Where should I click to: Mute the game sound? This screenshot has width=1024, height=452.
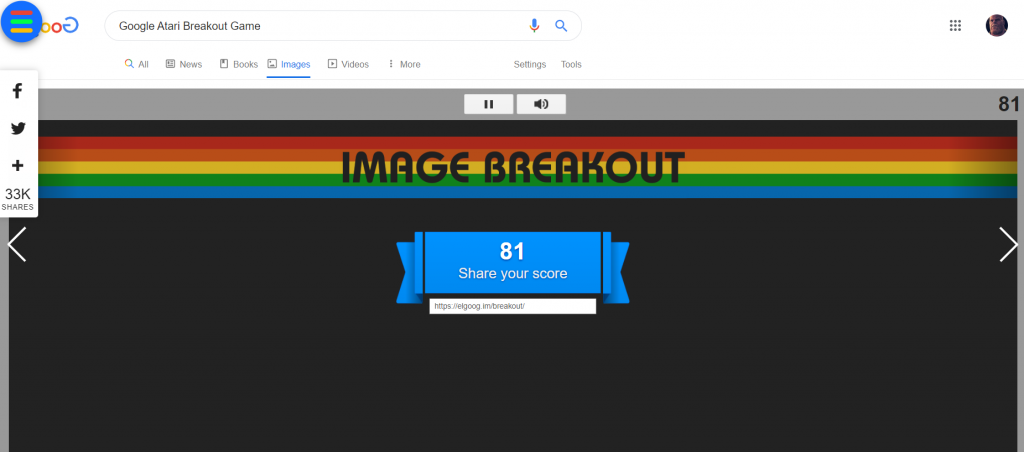(x=541, y=104)
